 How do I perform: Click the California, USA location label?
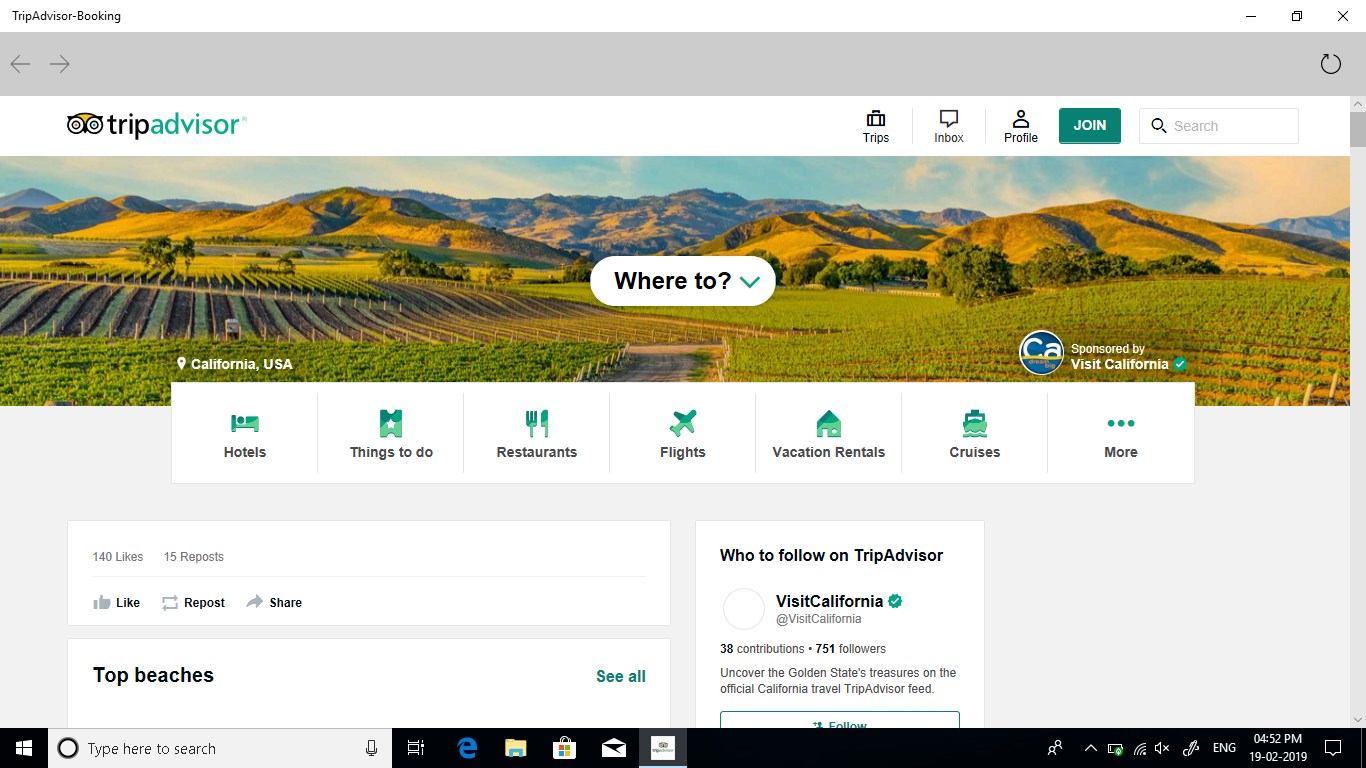pyautogui.click(x=242, y=364)
